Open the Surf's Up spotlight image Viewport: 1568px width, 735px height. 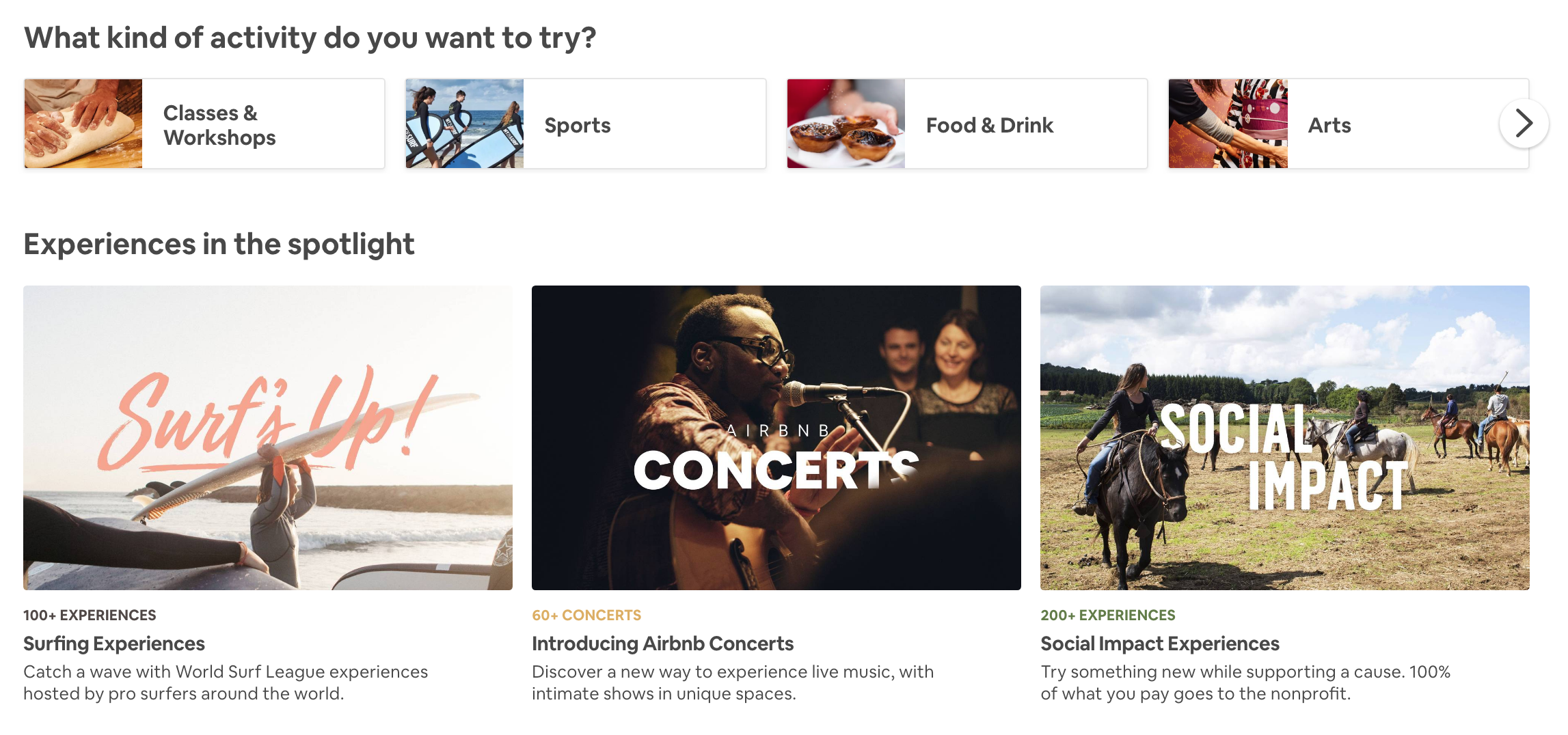pos(268,438)
